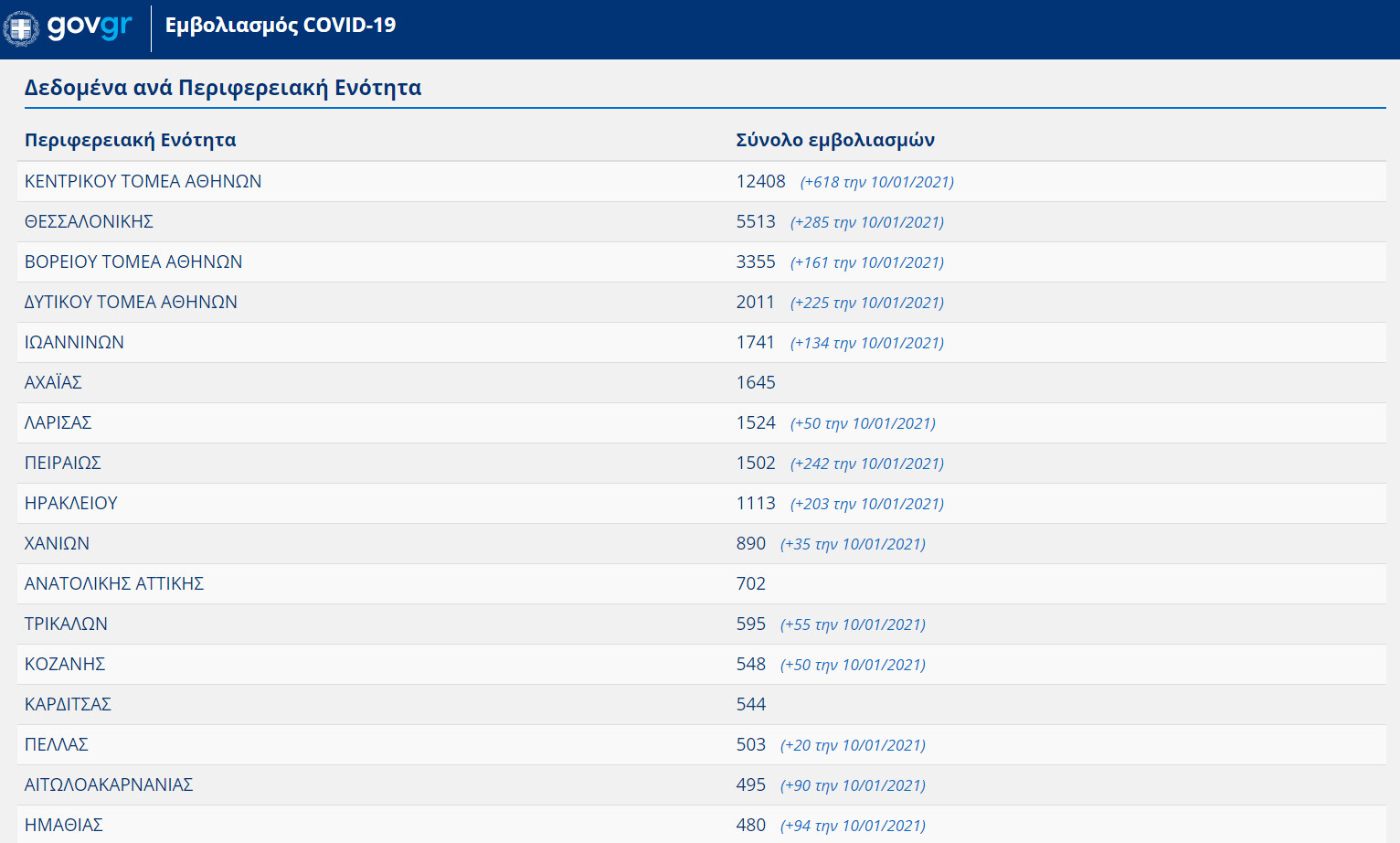This screenshot has height=843, width=1400.
Task: Click the ΑΙΤΩΛΟΑΚΑΡΝΑΝΙΑΣ daily change +90 note
Action: [x=852, y=785]
